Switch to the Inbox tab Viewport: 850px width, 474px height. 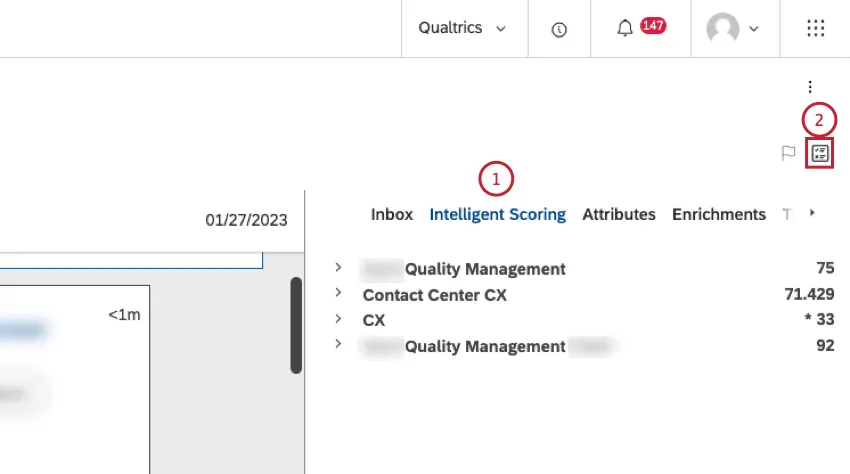(x=391, y=214)
